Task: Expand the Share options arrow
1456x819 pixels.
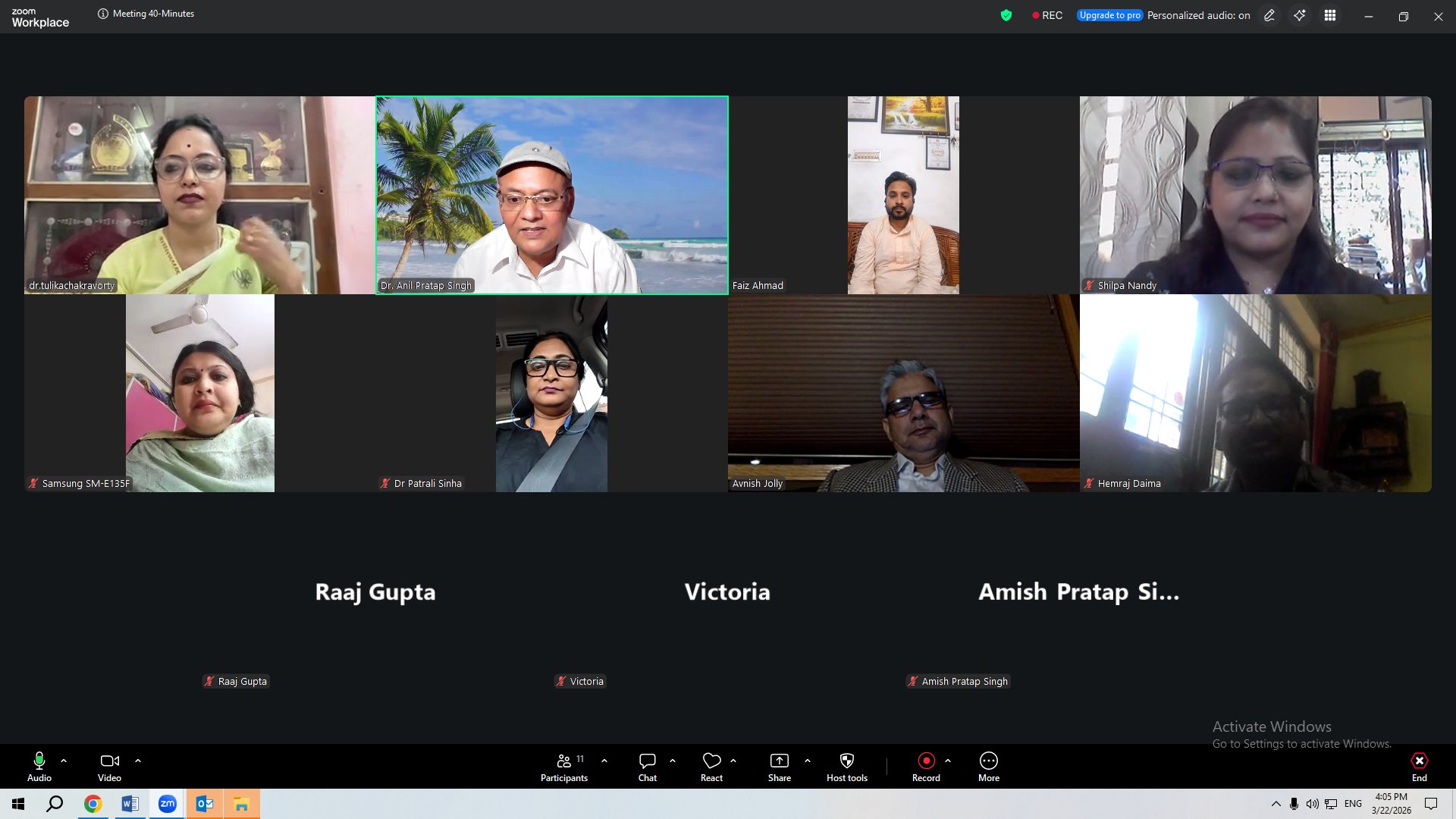Action: [808, 760]
